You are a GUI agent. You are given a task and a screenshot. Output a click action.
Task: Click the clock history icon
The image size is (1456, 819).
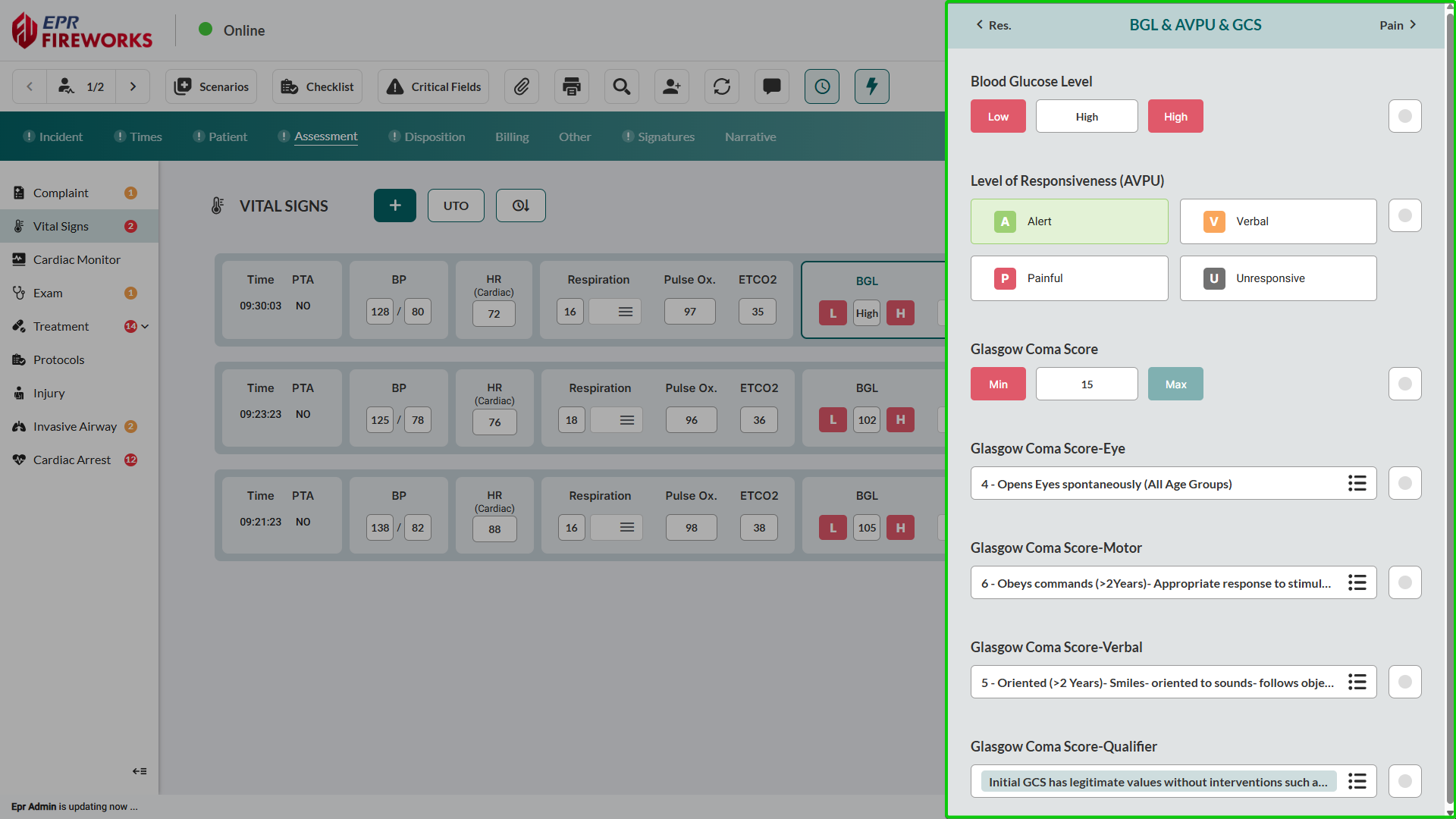click(x=822, y=86)
